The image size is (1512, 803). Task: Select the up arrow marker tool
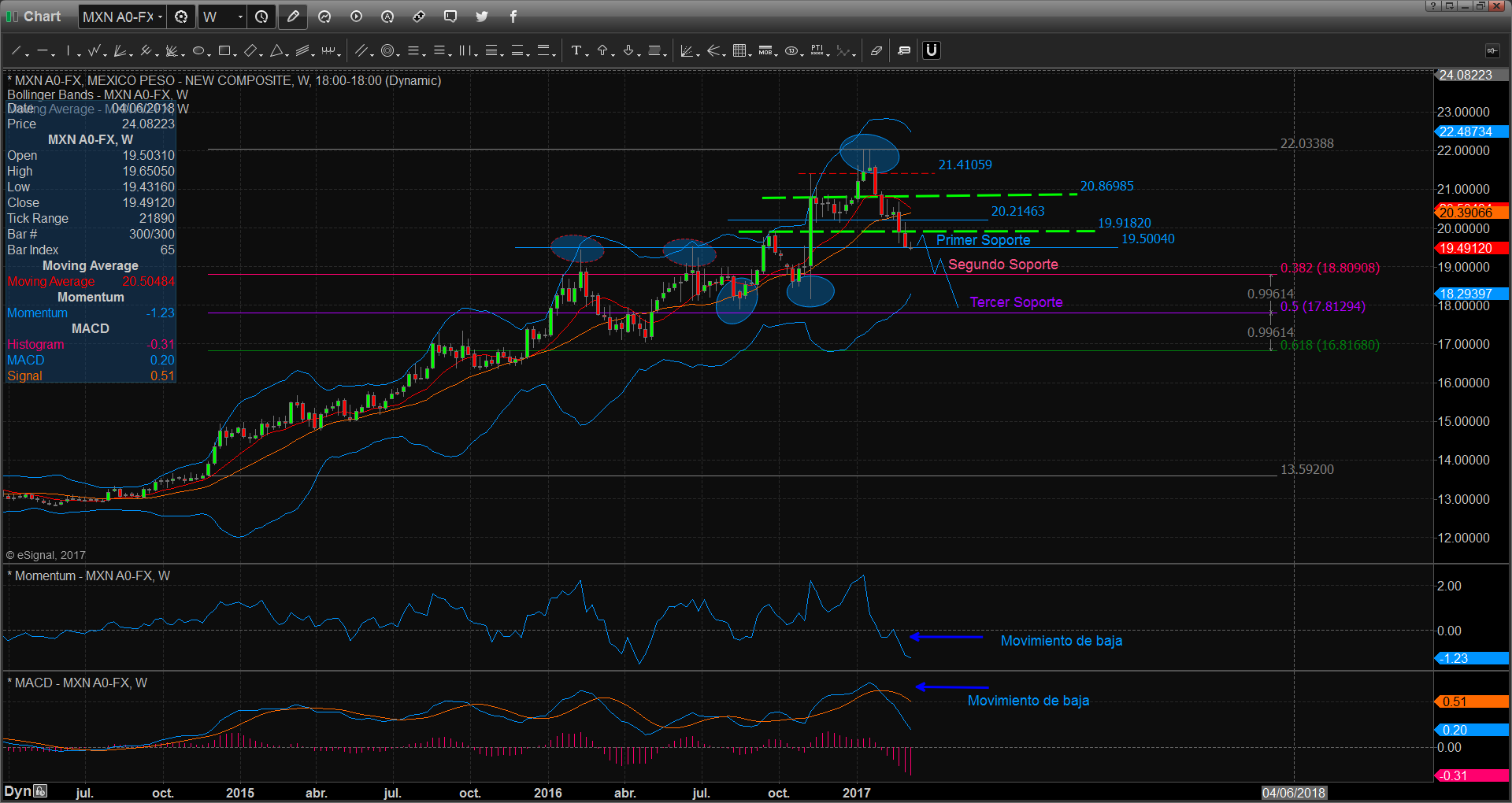pyautogui.click(x=602, y=51)
